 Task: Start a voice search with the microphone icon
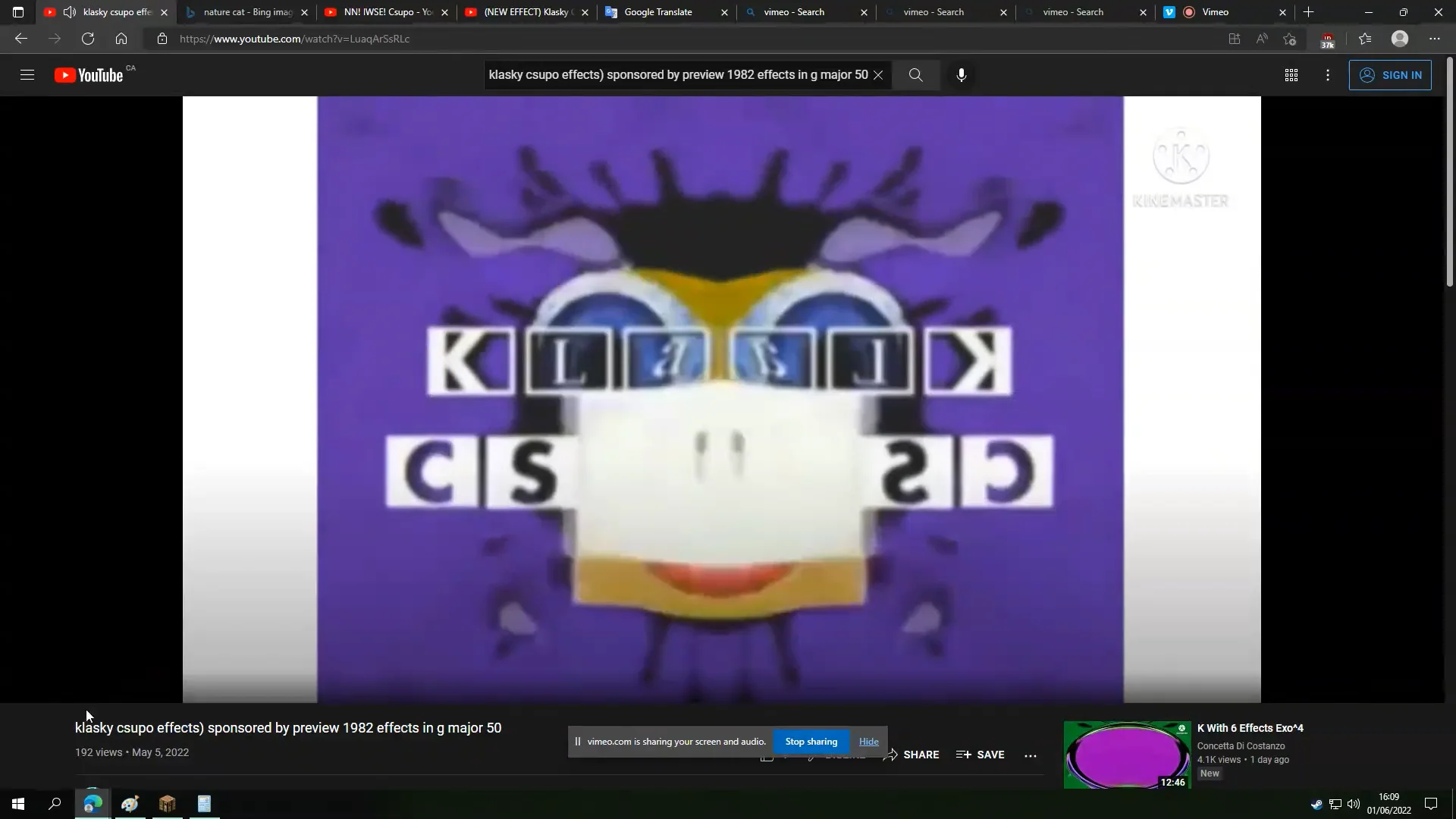[961, 75]
